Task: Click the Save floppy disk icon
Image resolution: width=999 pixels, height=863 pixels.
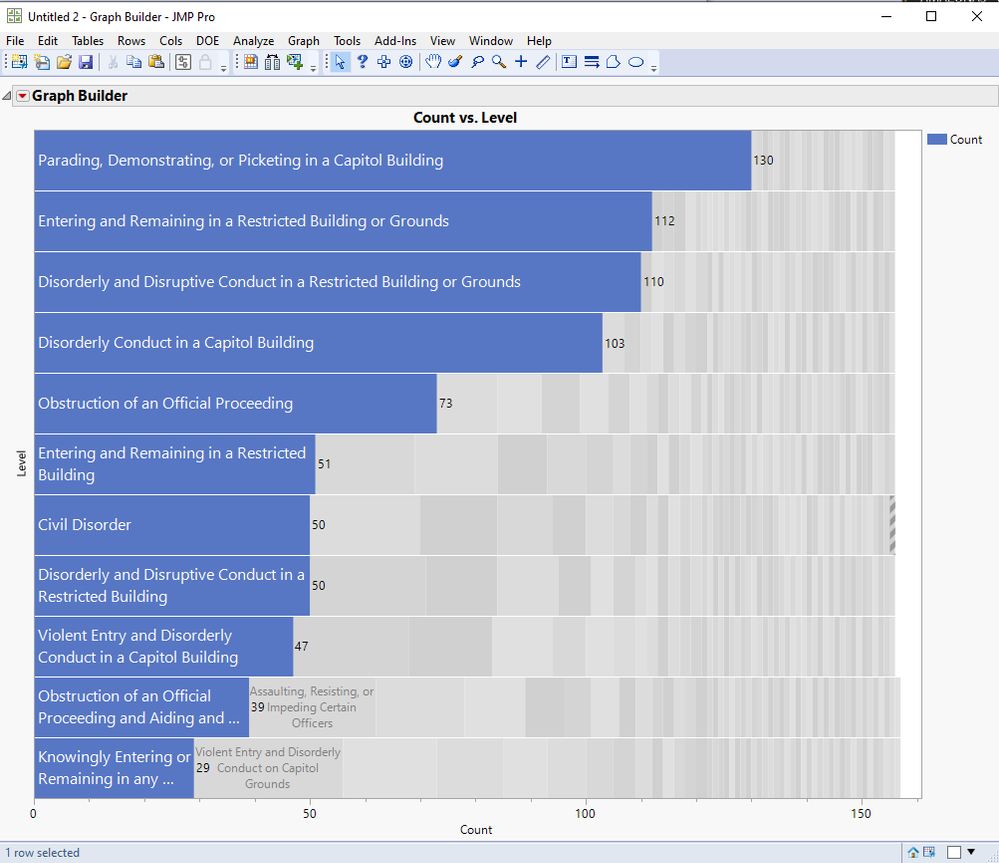Action: click(85, 62)
